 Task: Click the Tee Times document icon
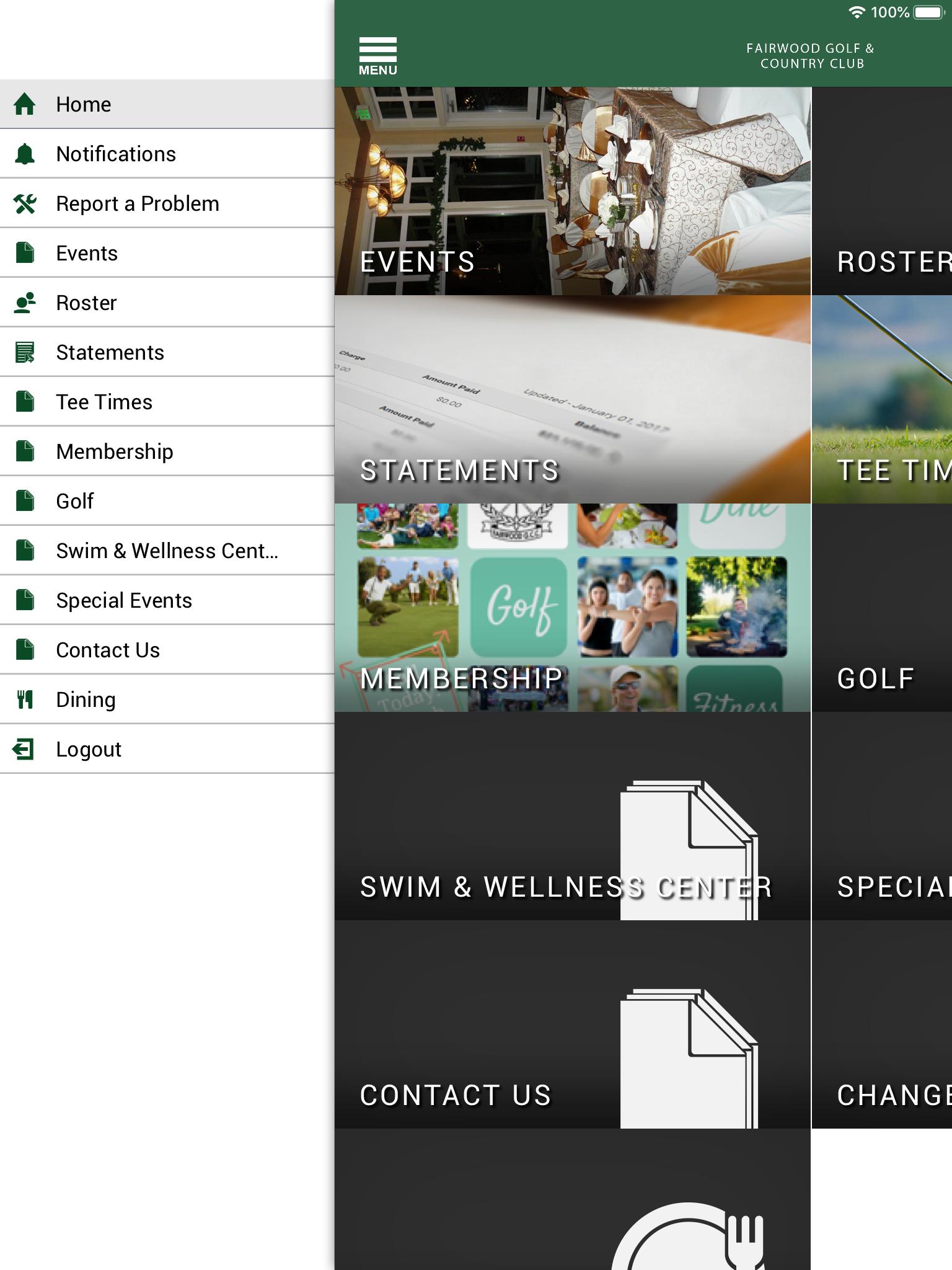click(x=25, y=402)
